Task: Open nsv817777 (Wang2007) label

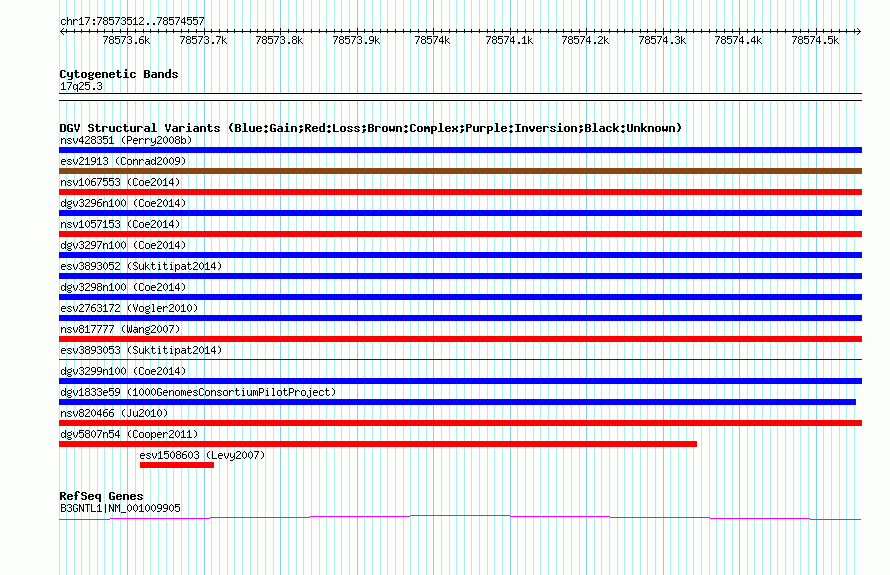Action: tap(120, 329)
